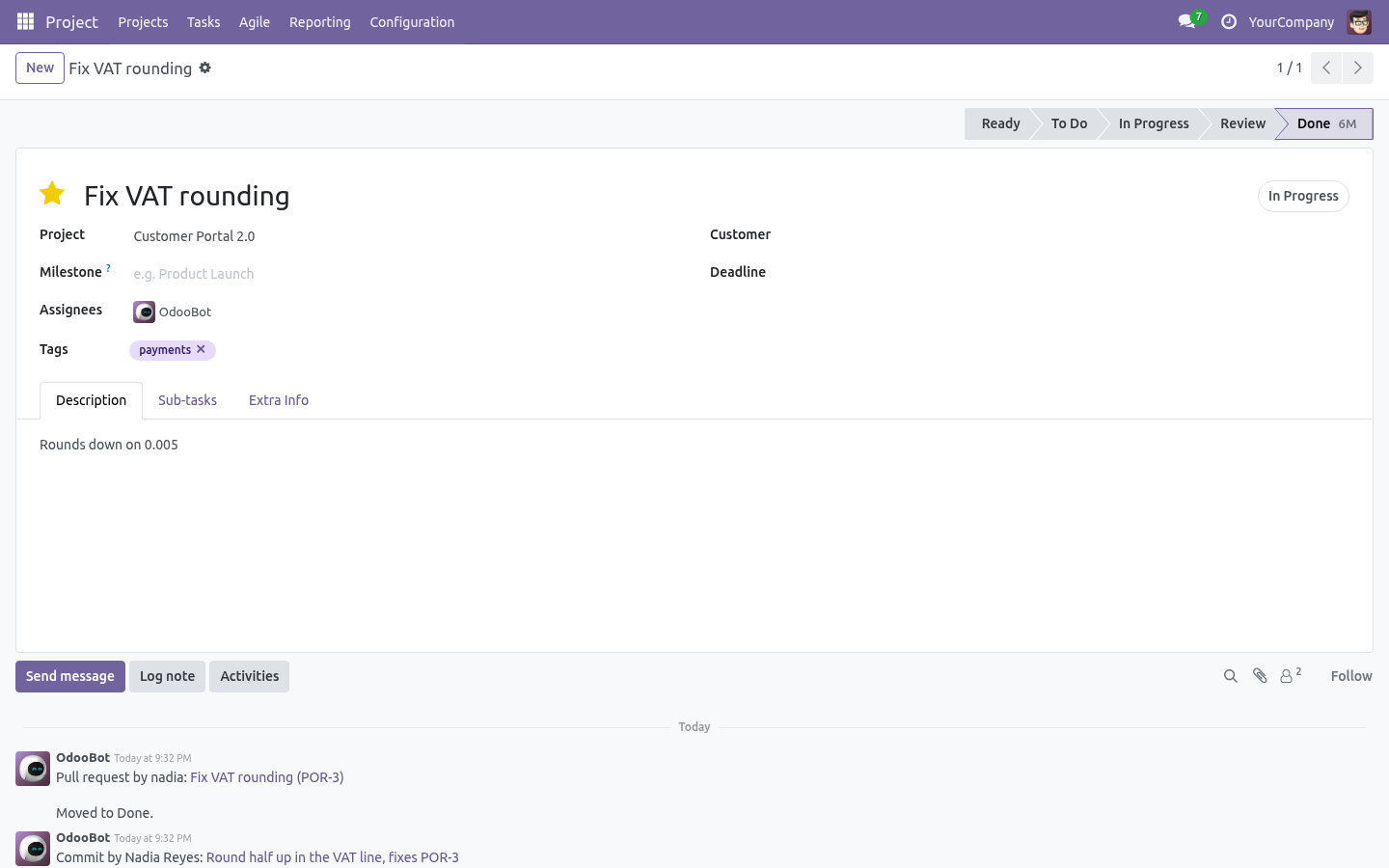Open the In Progress state dropdown badge
This screenshot has width=1389, height=868.
[x=1303, y=196]
